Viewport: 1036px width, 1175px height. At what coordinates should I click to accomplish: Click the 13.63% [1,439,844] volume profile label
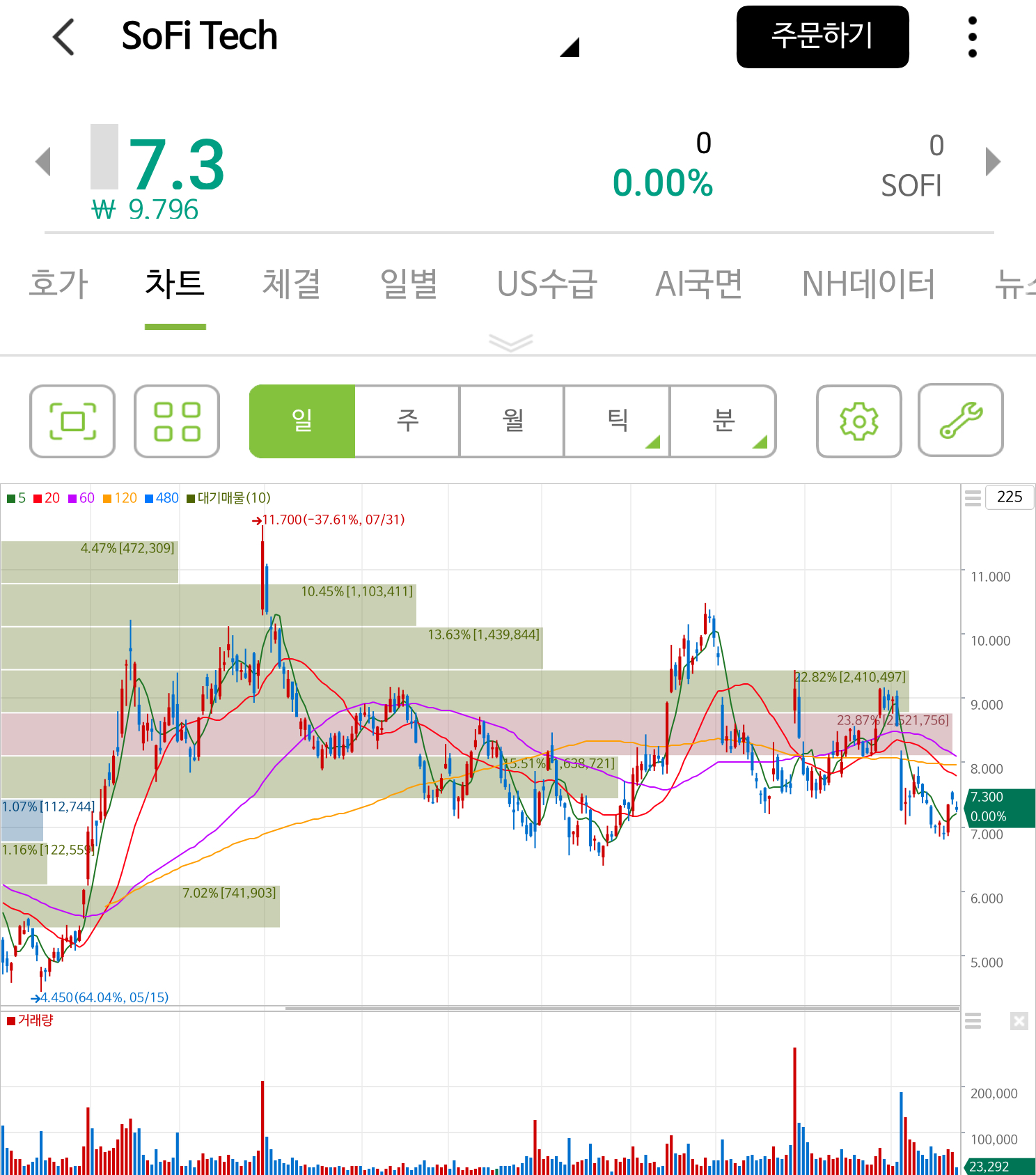pos(483,635)
